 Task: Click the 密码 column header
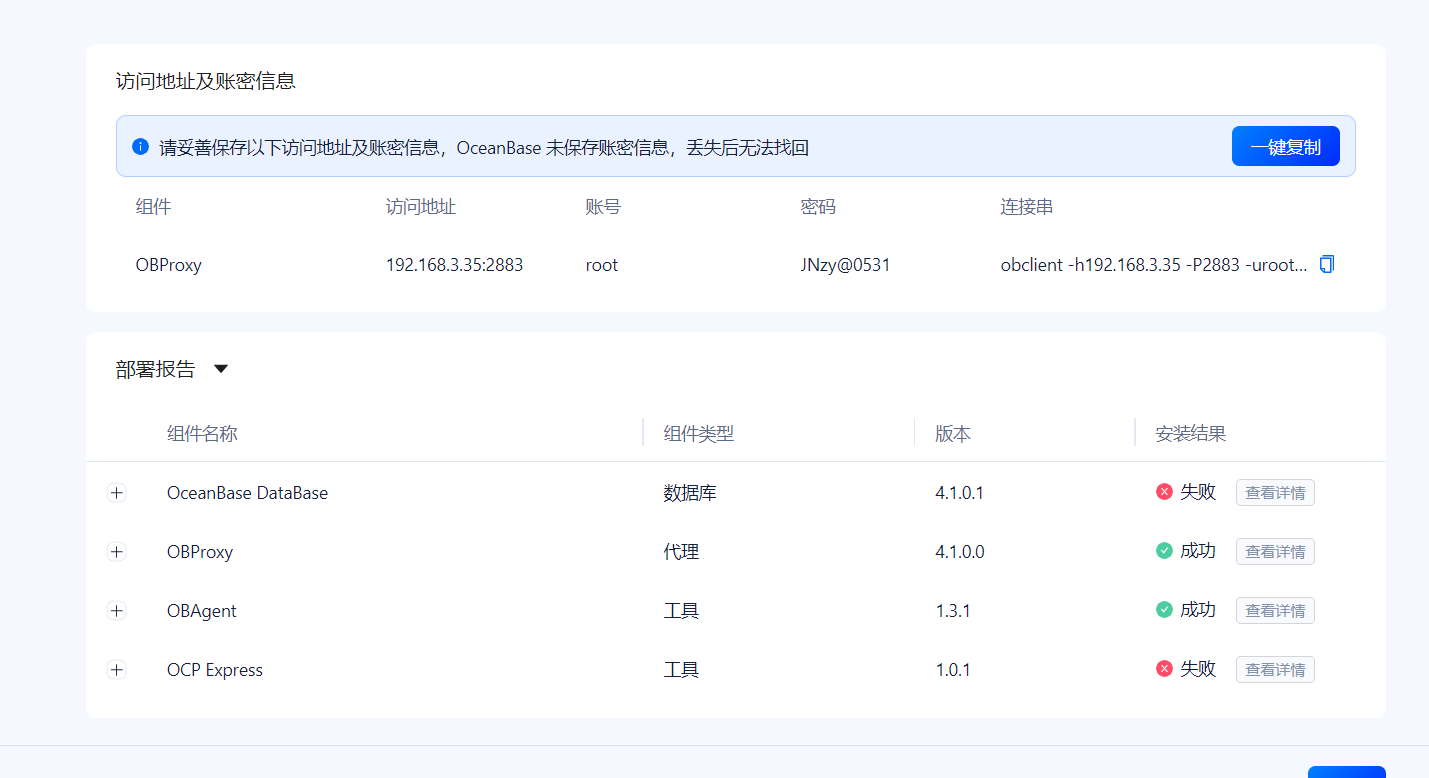click(818, 207)
